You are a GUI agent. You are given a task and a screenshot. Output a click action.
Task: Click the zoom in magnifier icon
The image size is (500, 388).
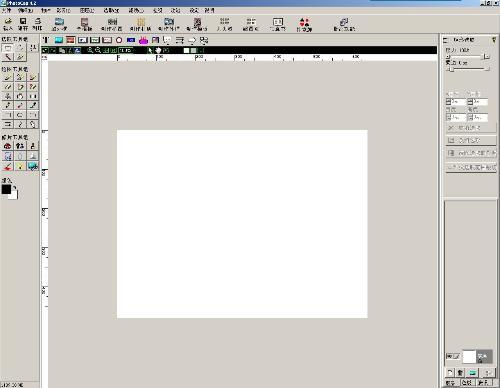pyautogui.click(x=90, y=50)
